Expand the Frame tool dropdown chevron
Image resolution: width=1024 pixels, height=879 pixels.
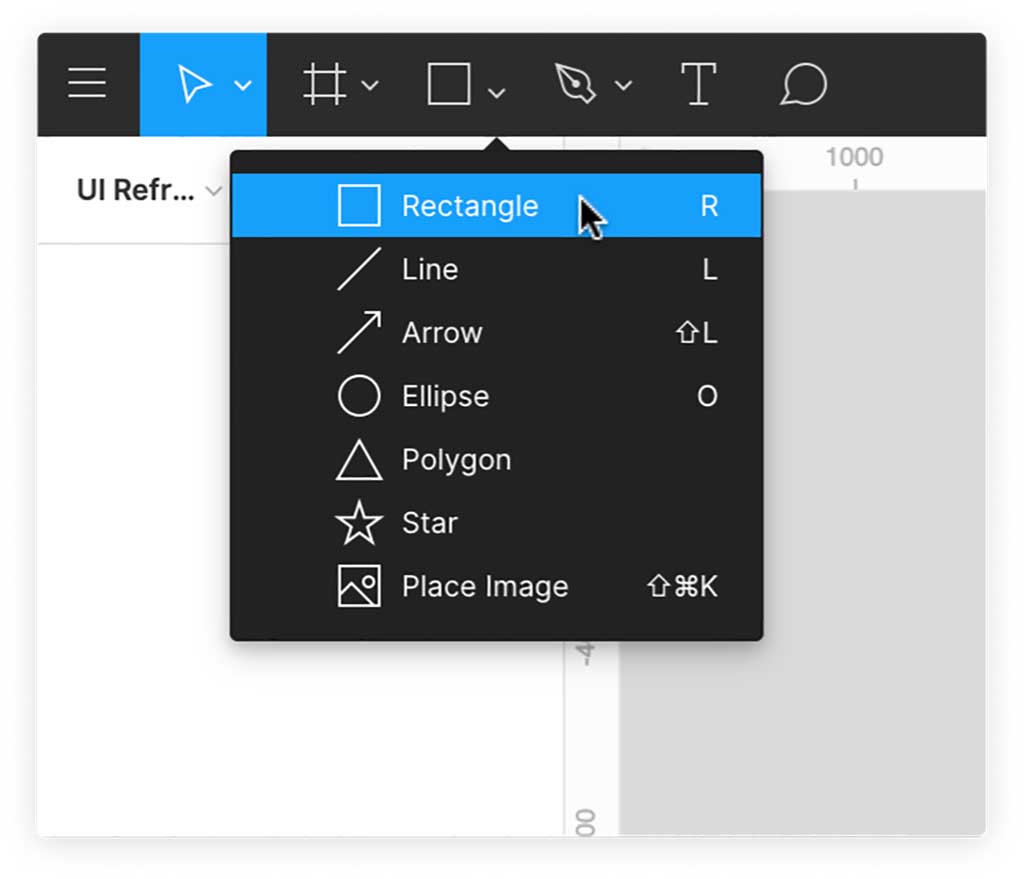370,86
